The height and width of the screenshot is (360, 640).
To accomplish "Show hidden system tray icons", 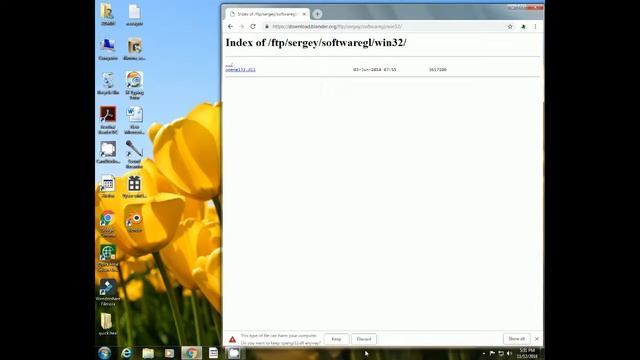I will click(x=484, y=353).
